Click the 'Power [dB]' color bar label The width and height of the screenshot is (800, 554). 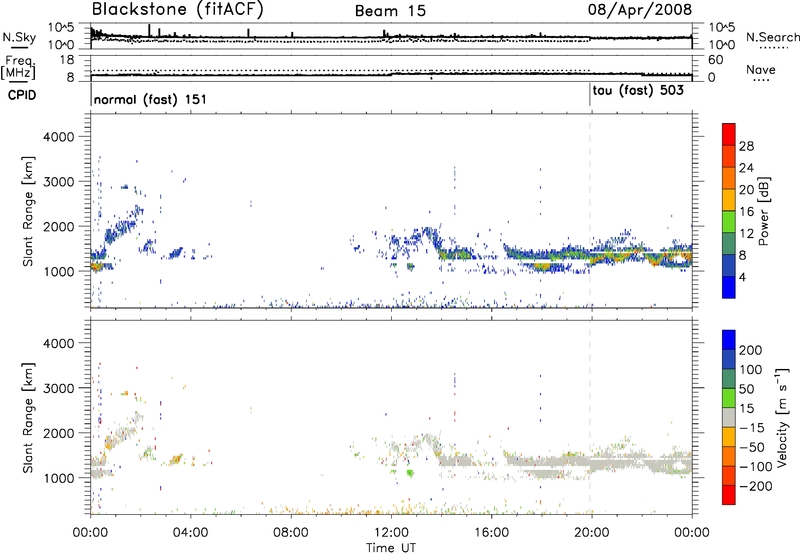(x=764, y=211)
